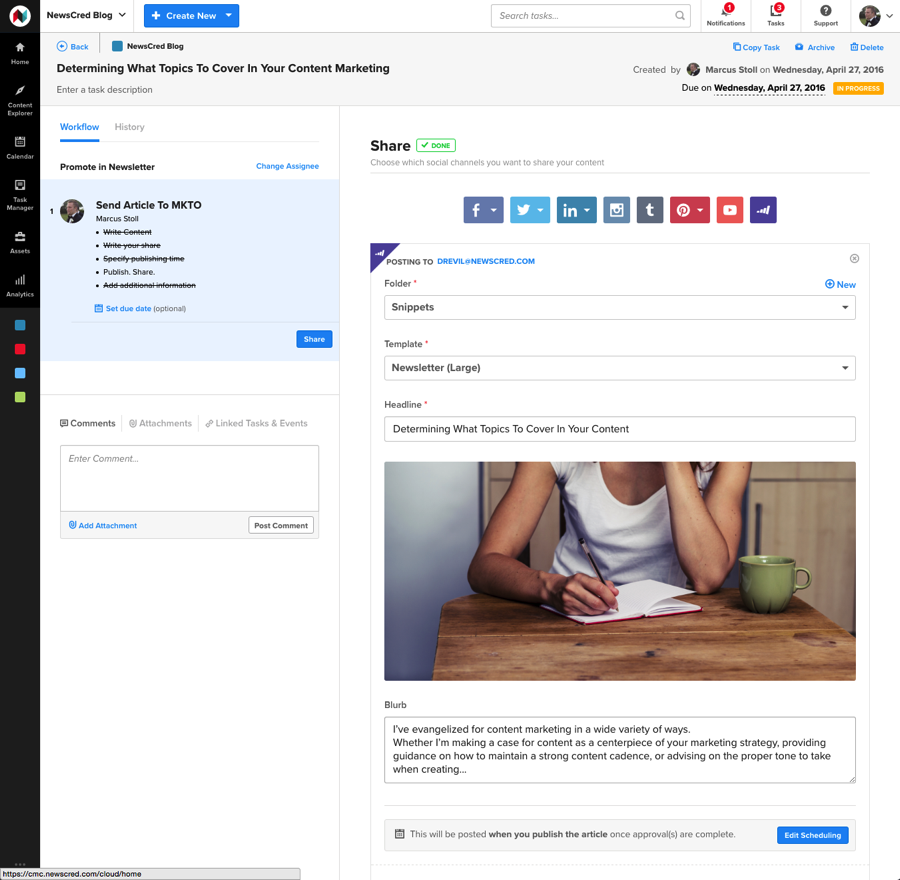Open Template dropdown Newsletter (Large)
Image resolution: width=900 pixels, height=880 pixels.
619,368
